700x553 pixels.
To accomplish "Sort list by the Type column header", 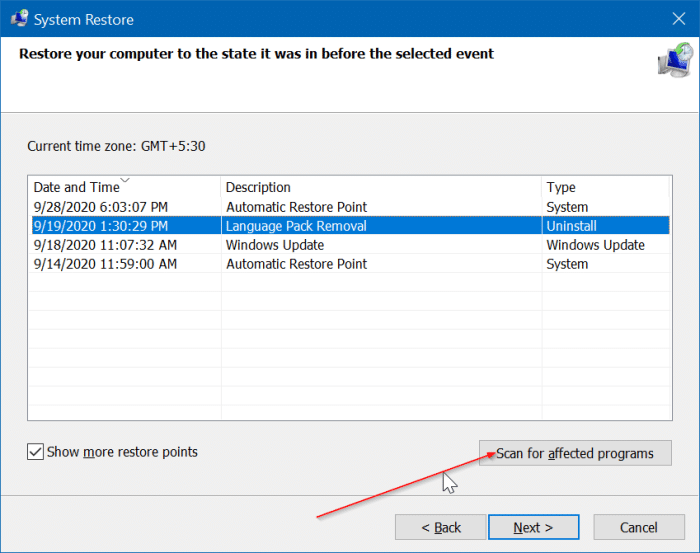I will point(606,187).
